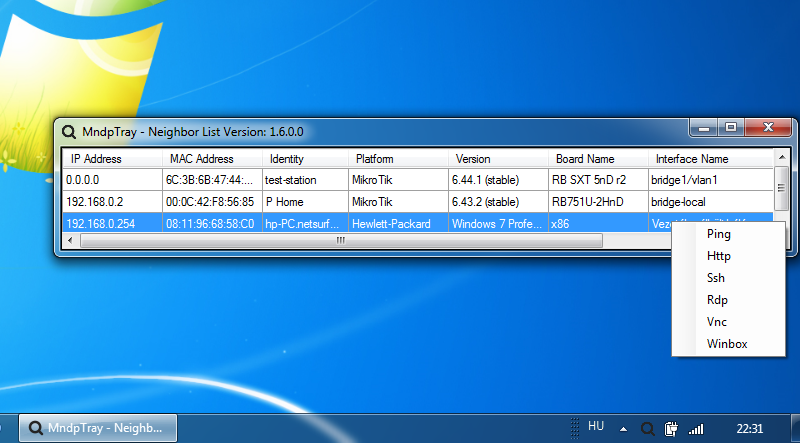Sort by Identity column header
This screenshot has width=800, height=443.
coord(305,159)
